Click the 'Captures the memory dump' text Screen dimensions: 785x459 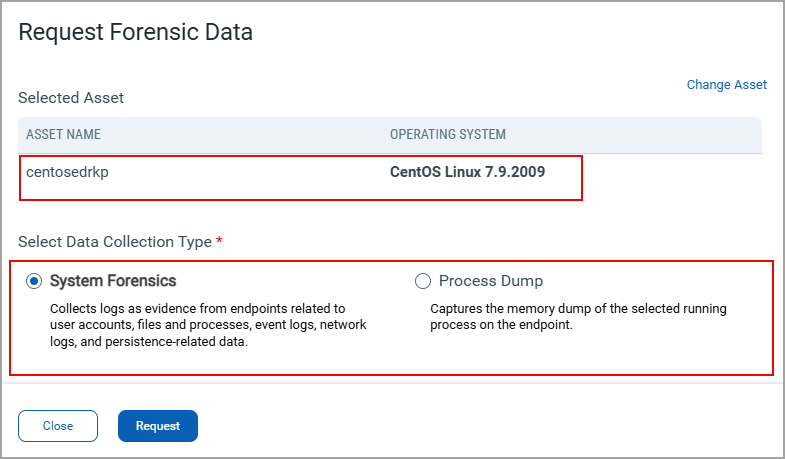[x=578, y=308]
